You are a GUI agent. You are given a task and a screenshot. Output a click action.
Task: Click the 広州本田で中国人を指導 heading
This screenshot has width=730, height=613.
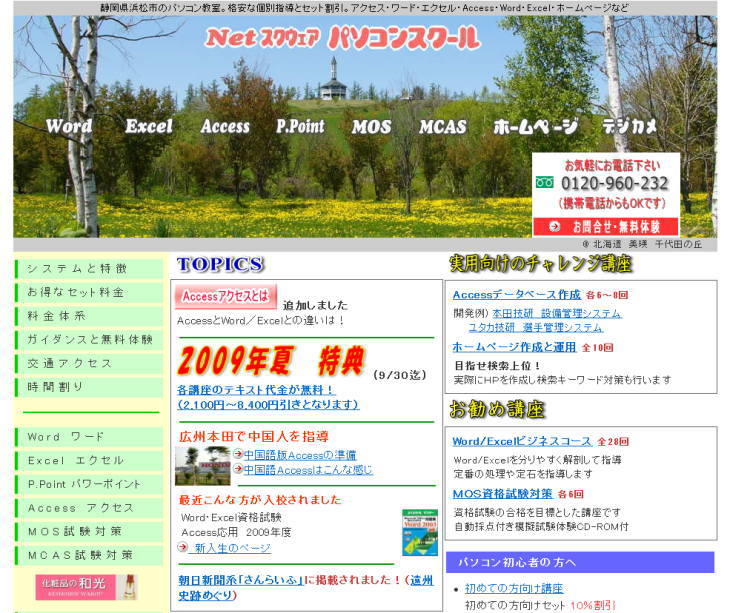[x=254, y=437]
